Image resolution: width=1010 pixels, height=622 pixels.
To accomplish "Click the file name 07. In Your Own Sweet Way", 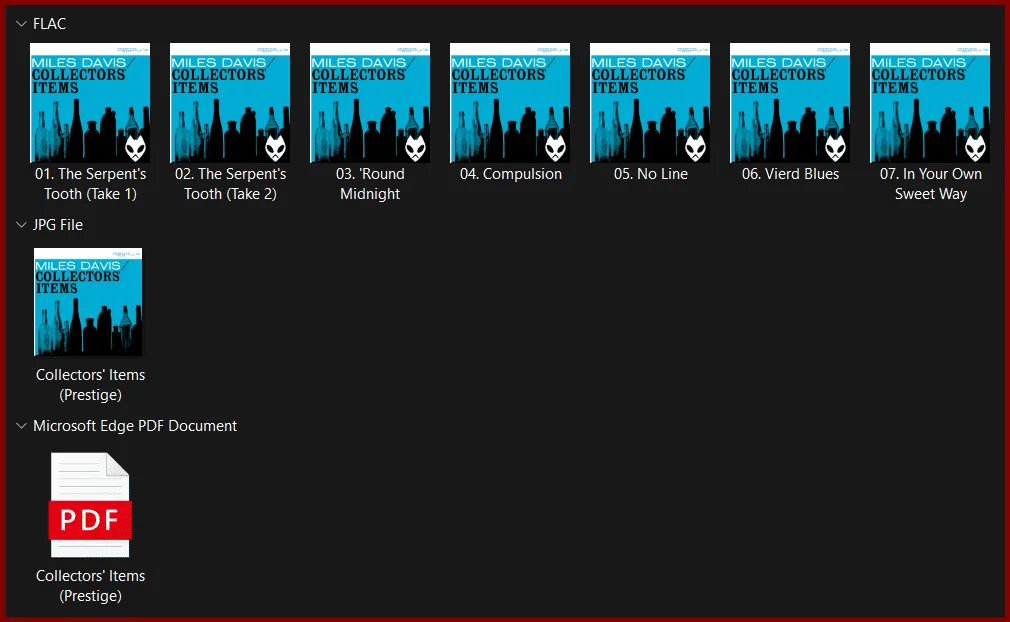I will click(x=931, y=184).
